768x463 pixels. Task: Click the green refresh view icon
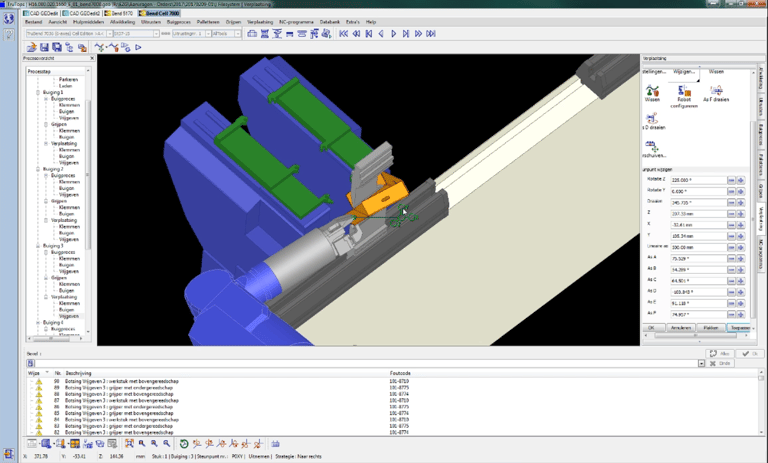184,443
